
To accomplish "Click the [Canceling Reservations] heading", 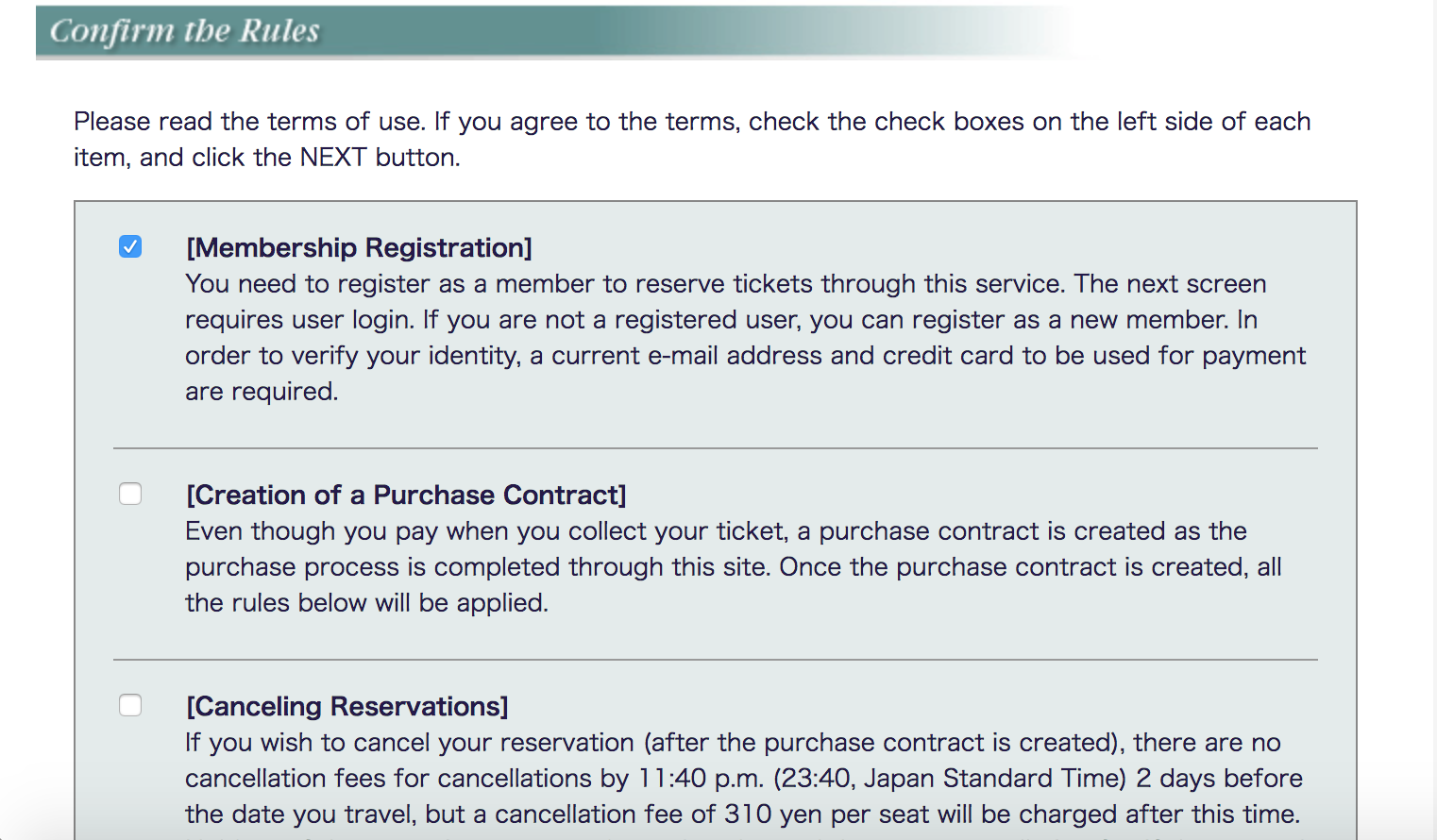I will tap(347, 707).
